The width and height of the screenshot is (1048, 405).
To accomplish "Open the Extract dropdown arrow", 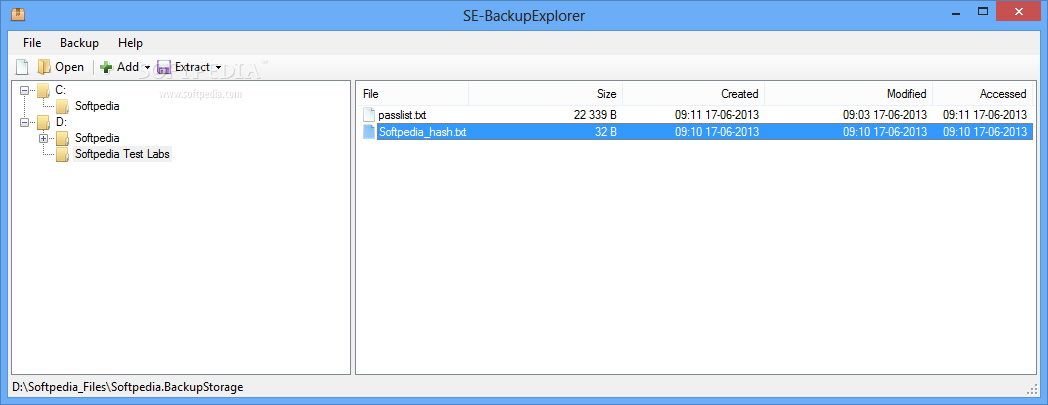I will (218, 68).
